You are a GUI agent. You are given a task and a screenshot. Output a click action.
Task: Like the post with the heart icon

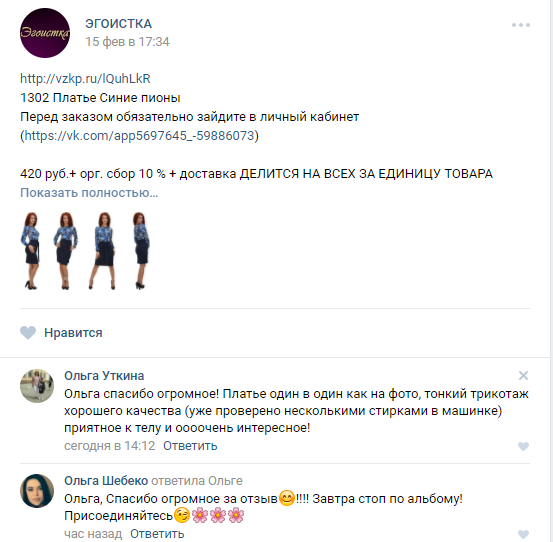click(28, 333)
